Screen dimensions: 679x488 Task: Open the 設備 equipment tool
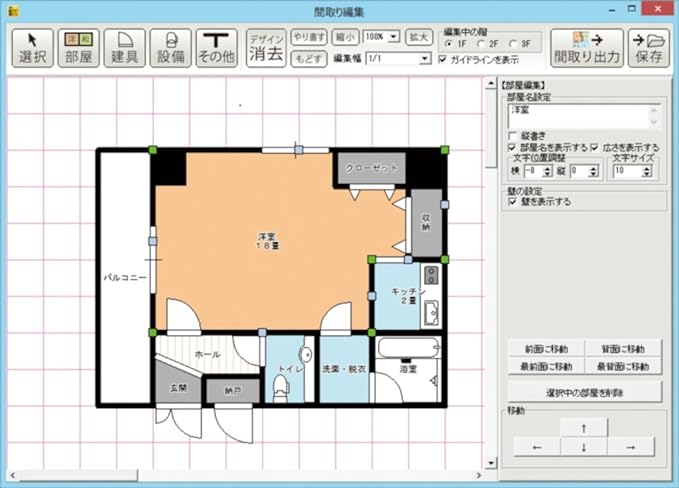click(171, 48)
